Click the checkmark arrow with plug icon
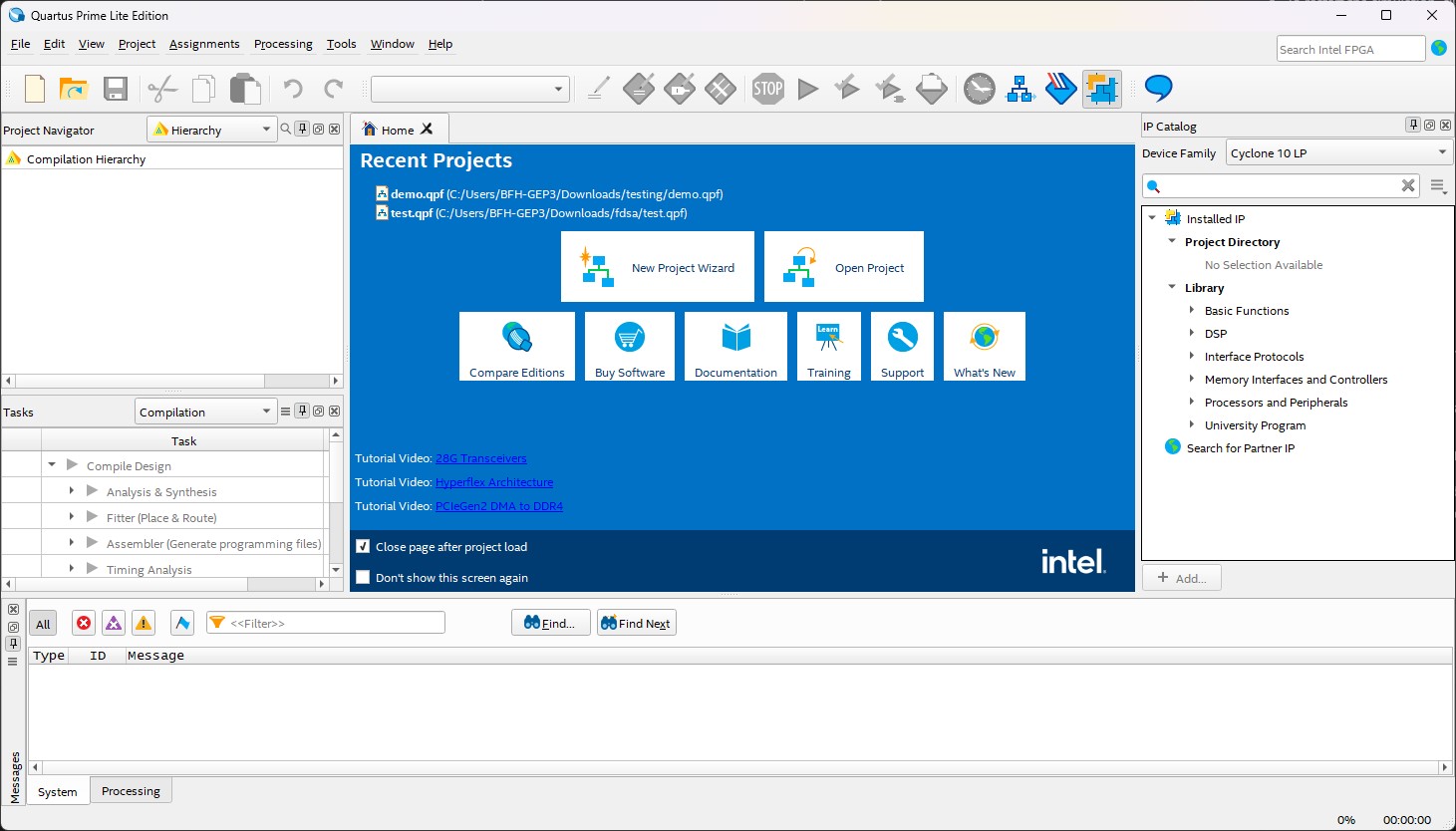 tap(889, 89)
